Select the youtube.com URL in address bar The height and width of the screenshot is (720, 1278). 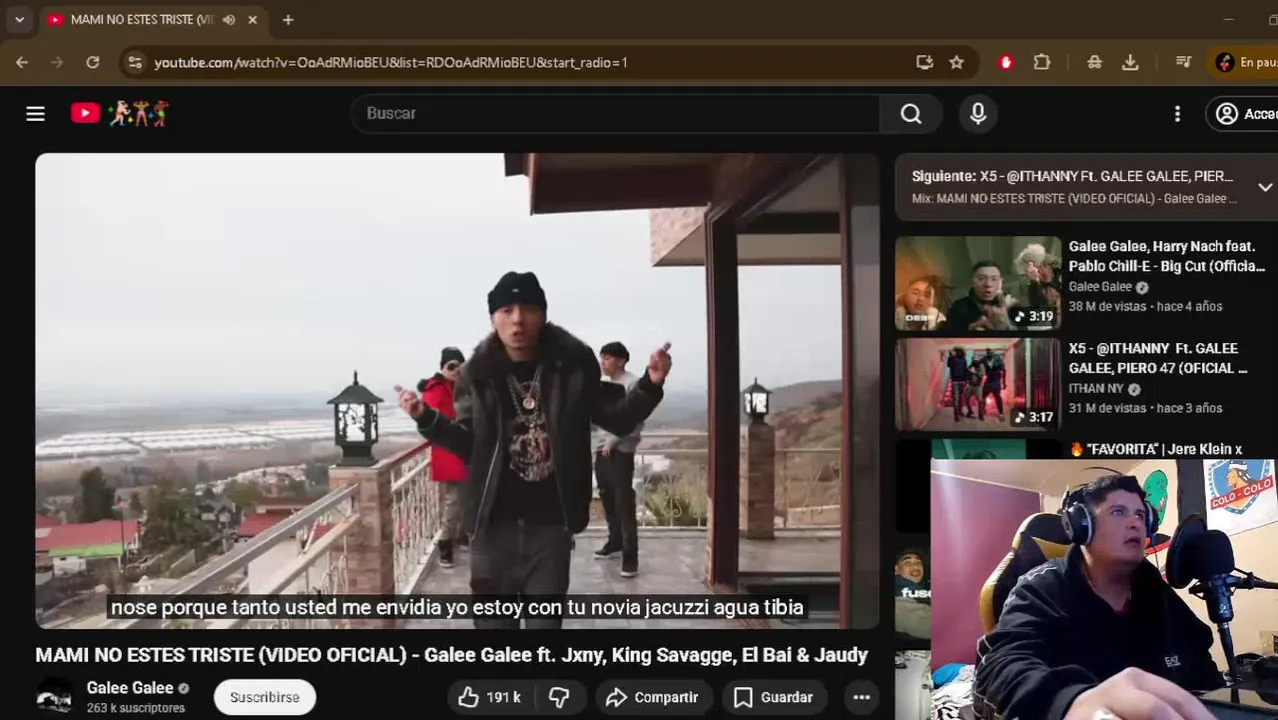pos(390,62)
